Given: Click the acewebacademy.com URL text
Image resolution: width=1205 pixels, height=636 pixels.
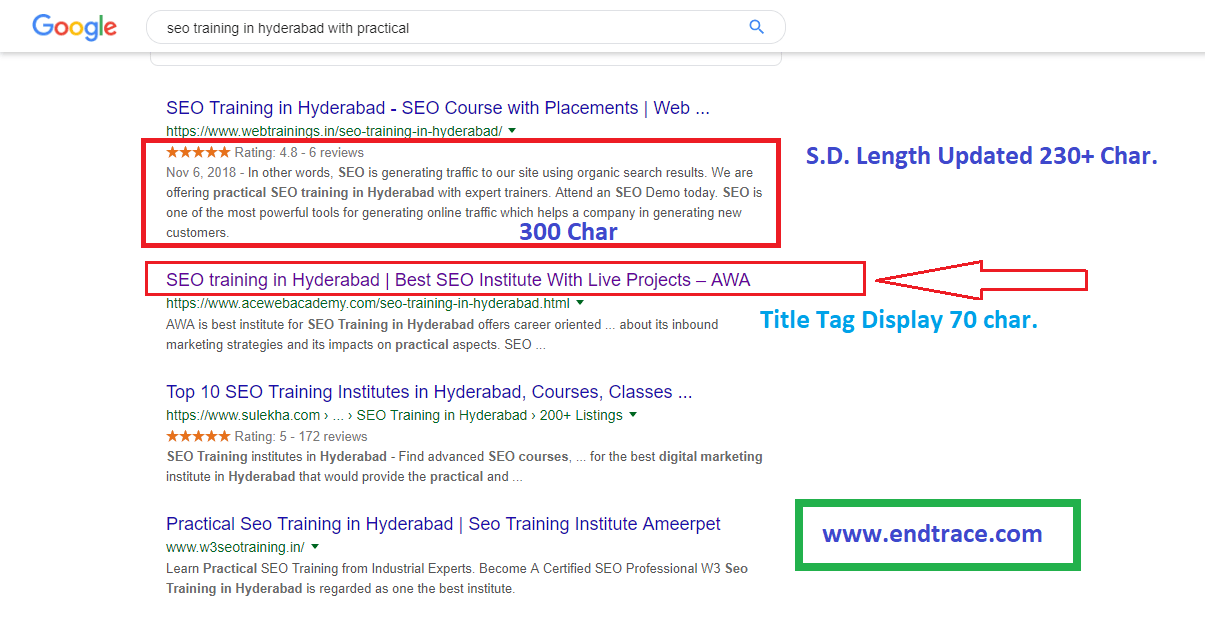Looking at the screenshot, I should [368, 303].
